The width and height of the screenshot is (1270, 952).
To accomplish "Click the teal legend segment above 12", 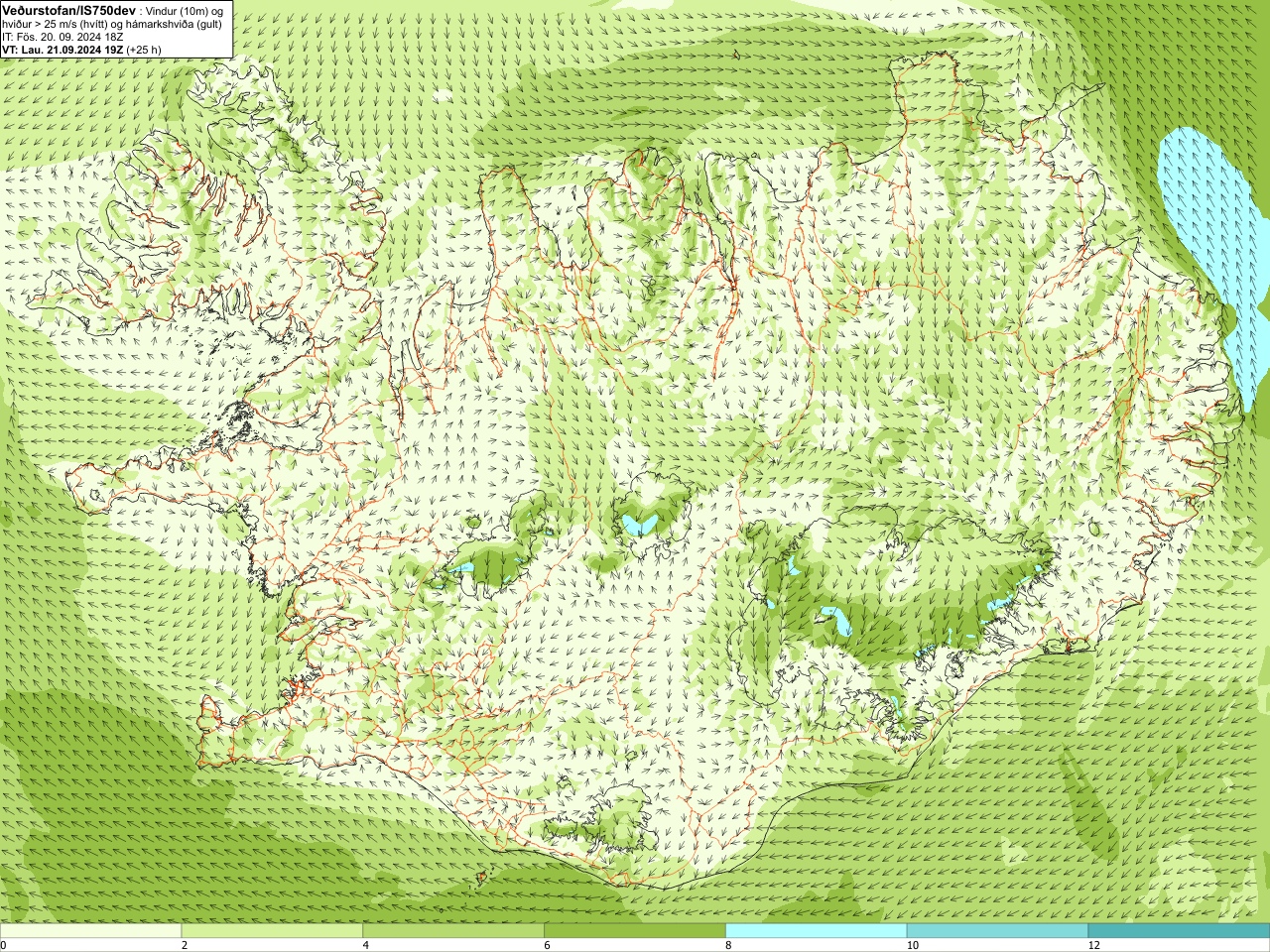I will (1179, 931).
